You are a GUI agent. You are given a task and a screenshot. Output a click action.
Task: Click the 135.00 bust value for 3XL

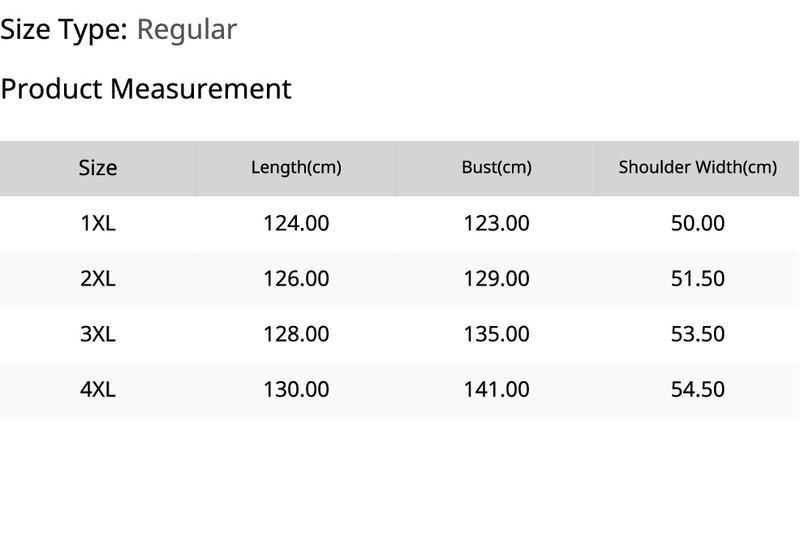pos(496,334)
